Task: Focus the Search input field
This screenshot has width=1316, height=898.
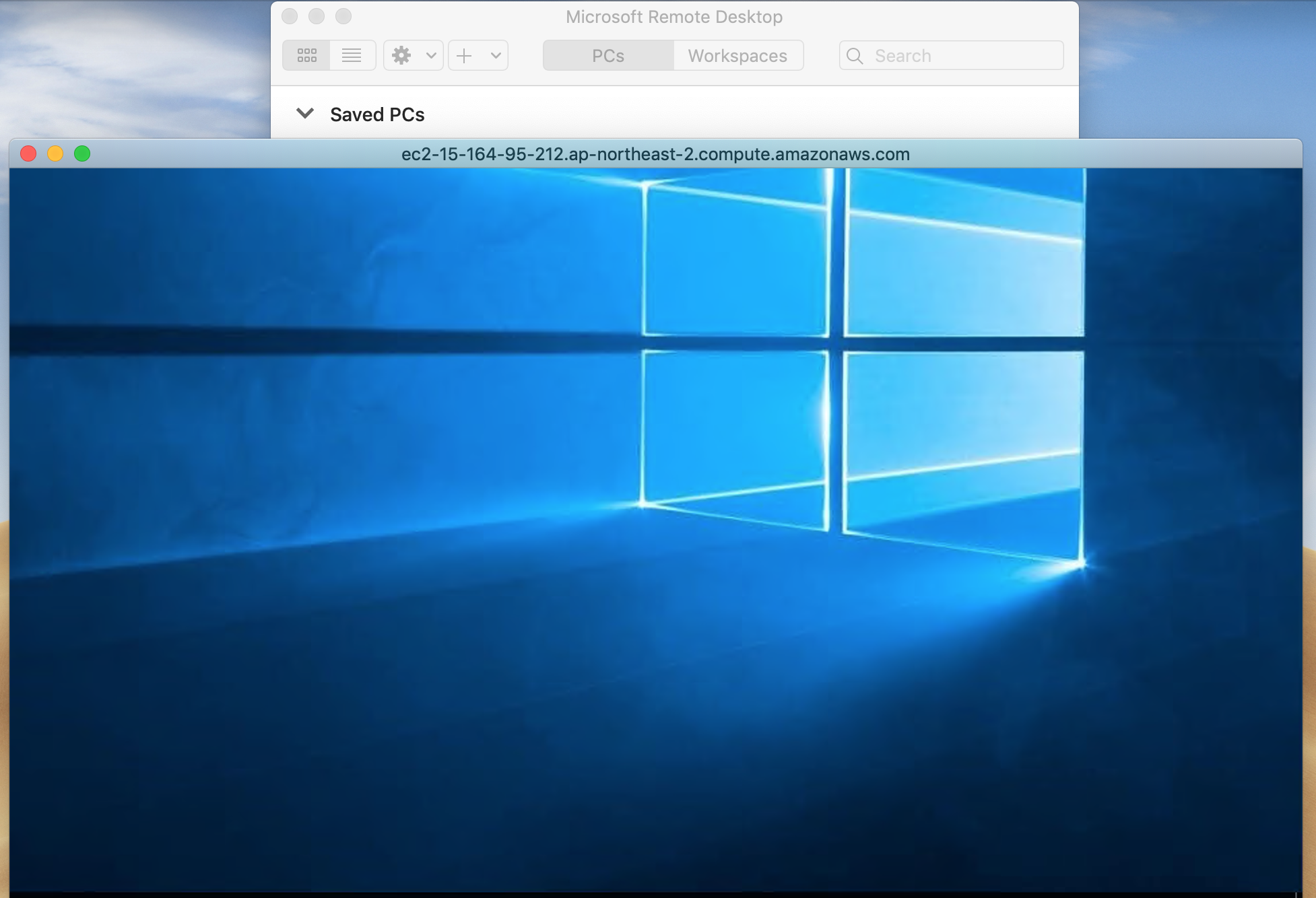Action: (x=963, y=56)
